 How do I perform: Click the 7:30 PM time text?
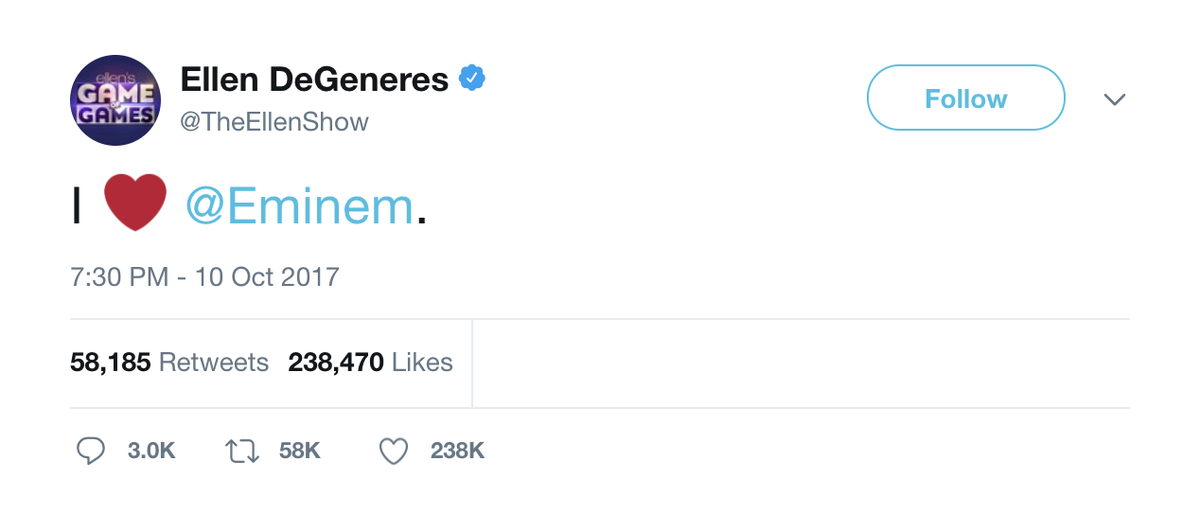pos(119,276)
